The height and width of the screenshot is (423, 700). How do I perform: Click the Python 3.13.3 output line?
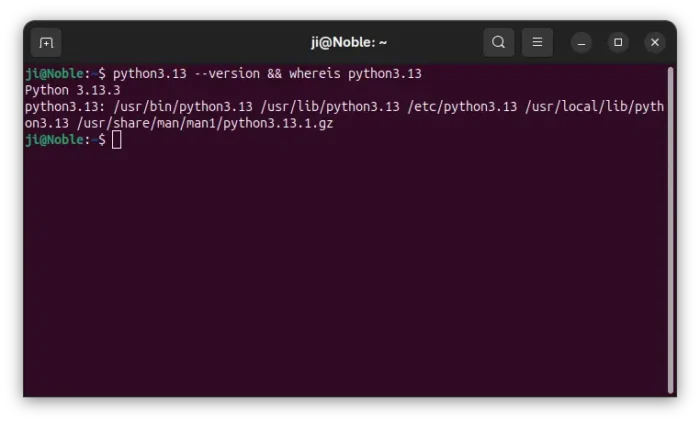(x=72, y=90)
